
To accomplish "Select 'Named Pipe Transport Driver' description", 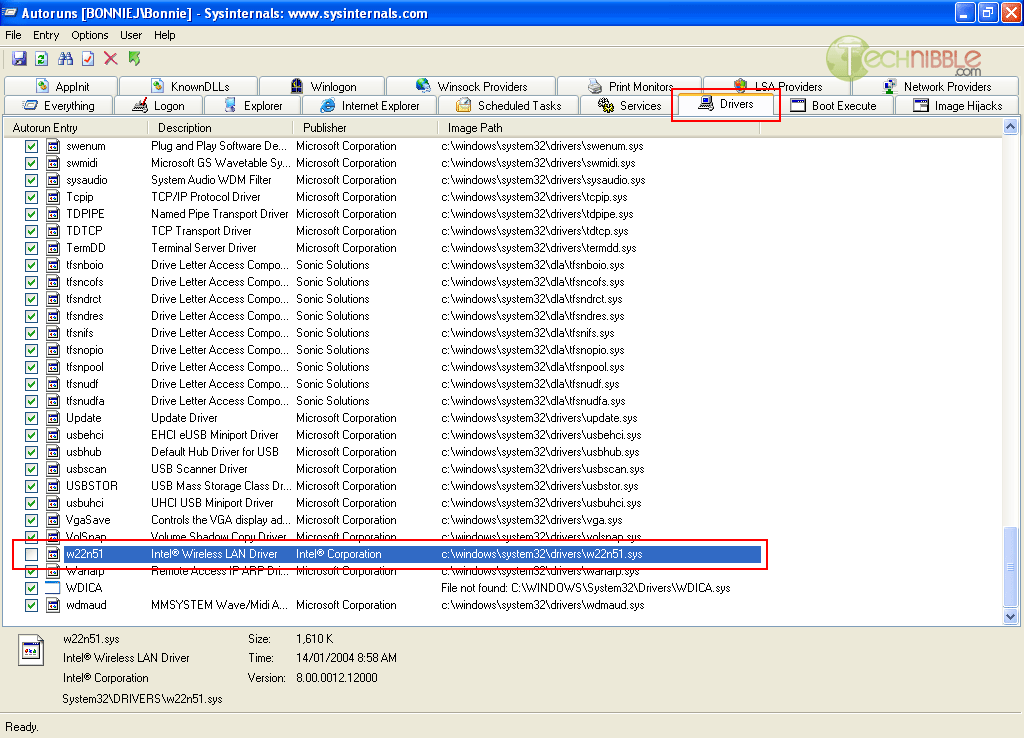I will [219, 214].
